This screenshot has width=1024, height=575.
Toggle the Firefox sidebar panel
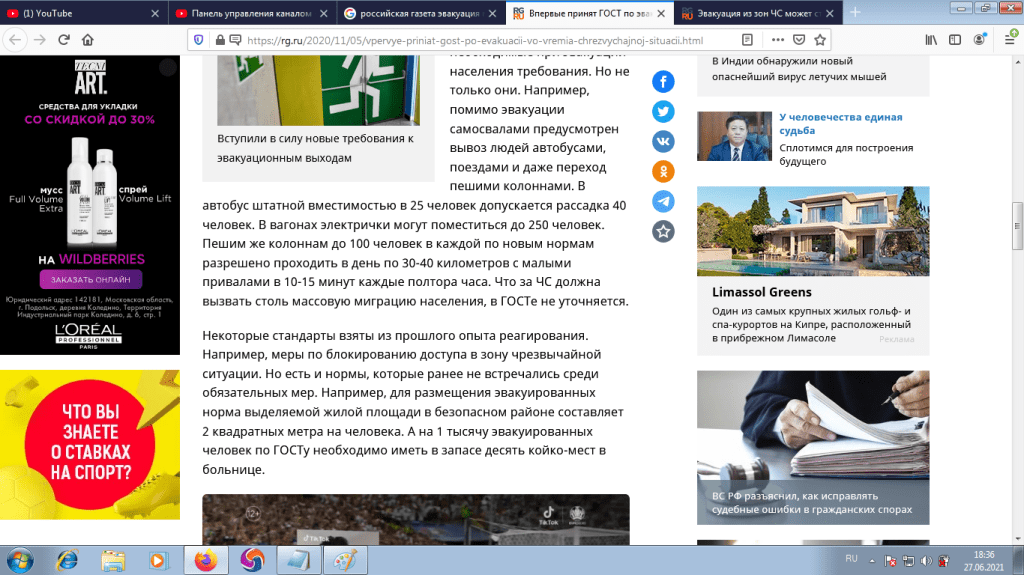(x=954, y=40)
